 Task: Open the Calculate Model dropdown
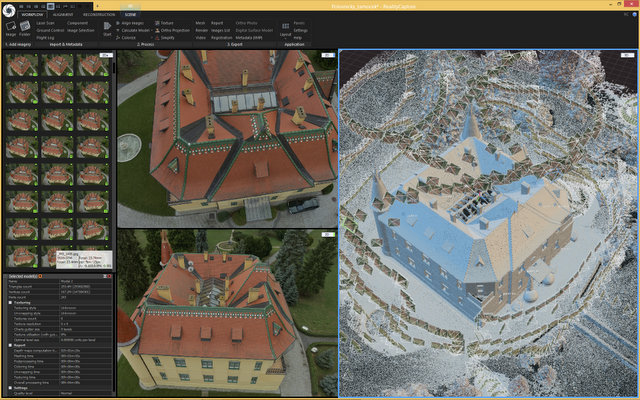click(134, 29)
